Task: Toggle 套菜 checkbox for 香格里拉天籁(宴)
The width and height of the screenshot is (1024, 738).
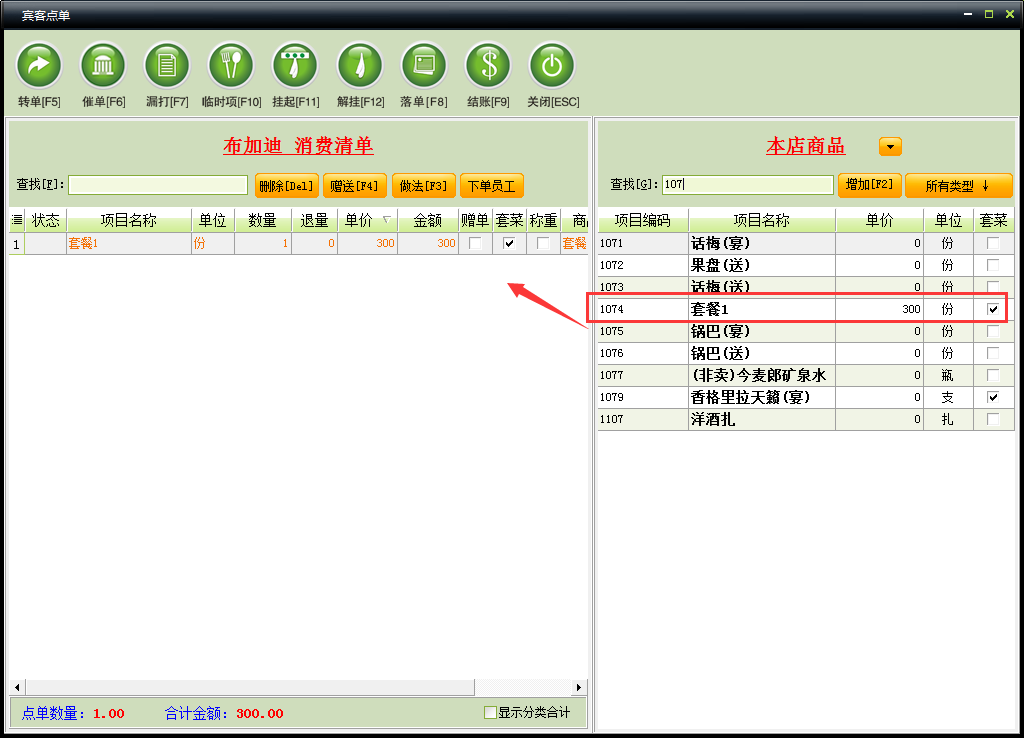Action: click(x=993, y=397)
